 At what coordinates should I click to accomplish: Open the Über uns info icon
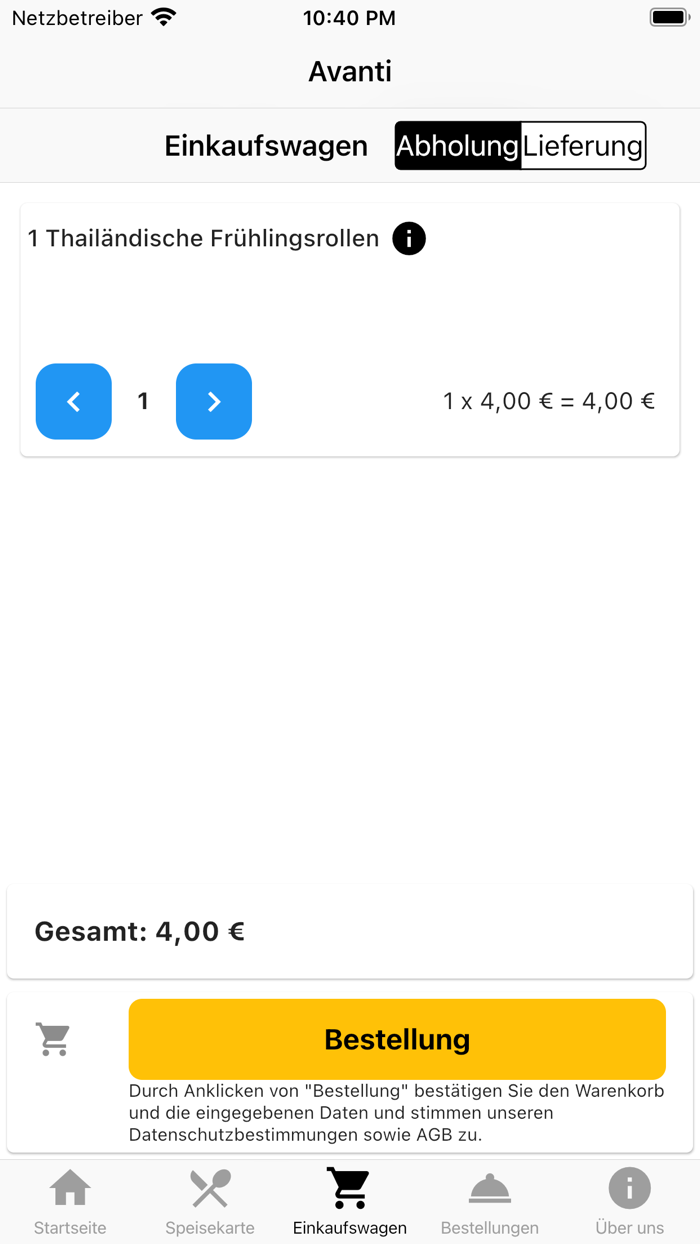tap(629, 1187)
